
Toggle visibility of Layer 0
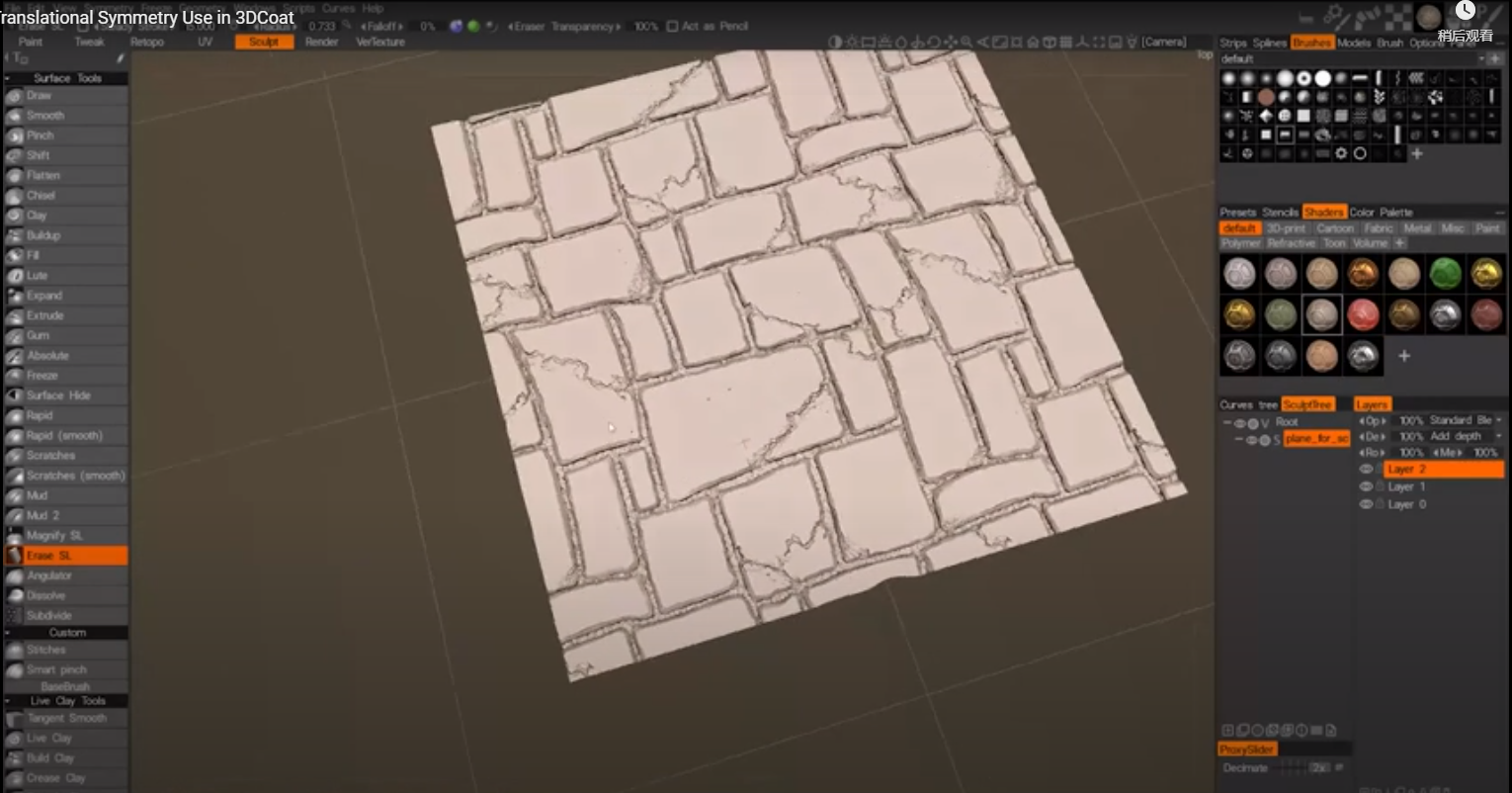pos(1366,504)
